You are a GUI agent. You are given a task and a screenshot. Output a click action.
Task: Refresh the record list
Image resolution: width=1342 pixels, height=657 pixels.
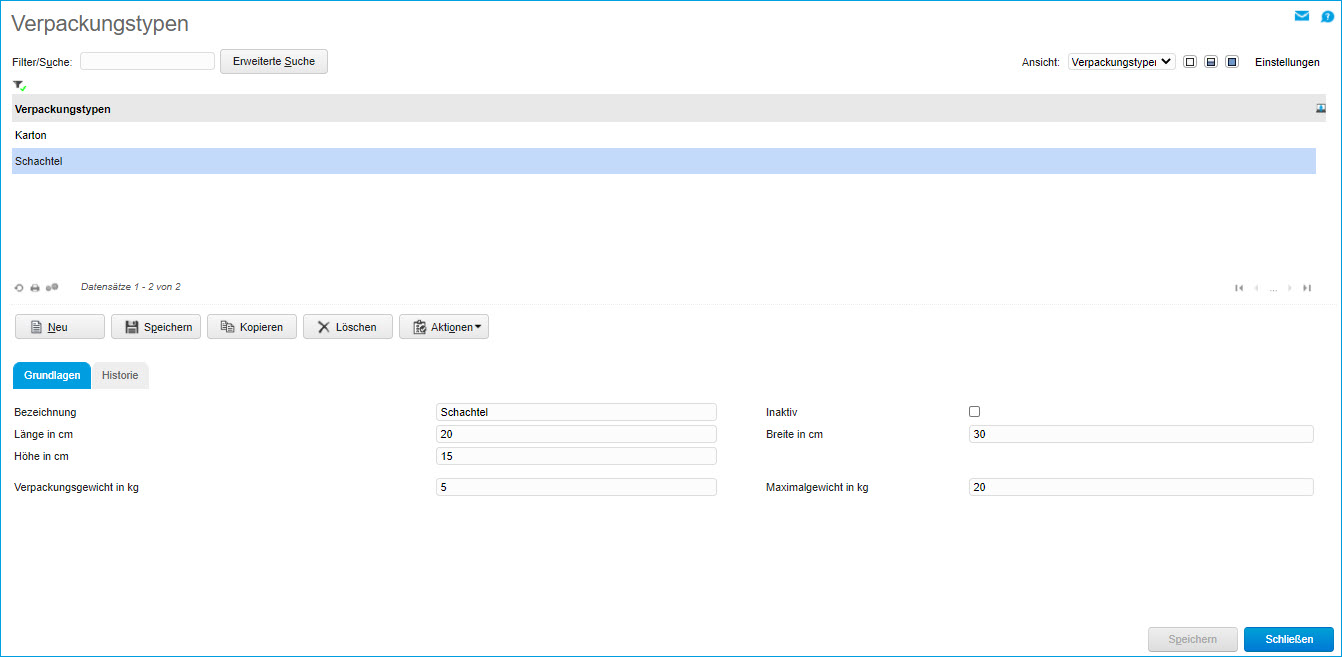19,288
